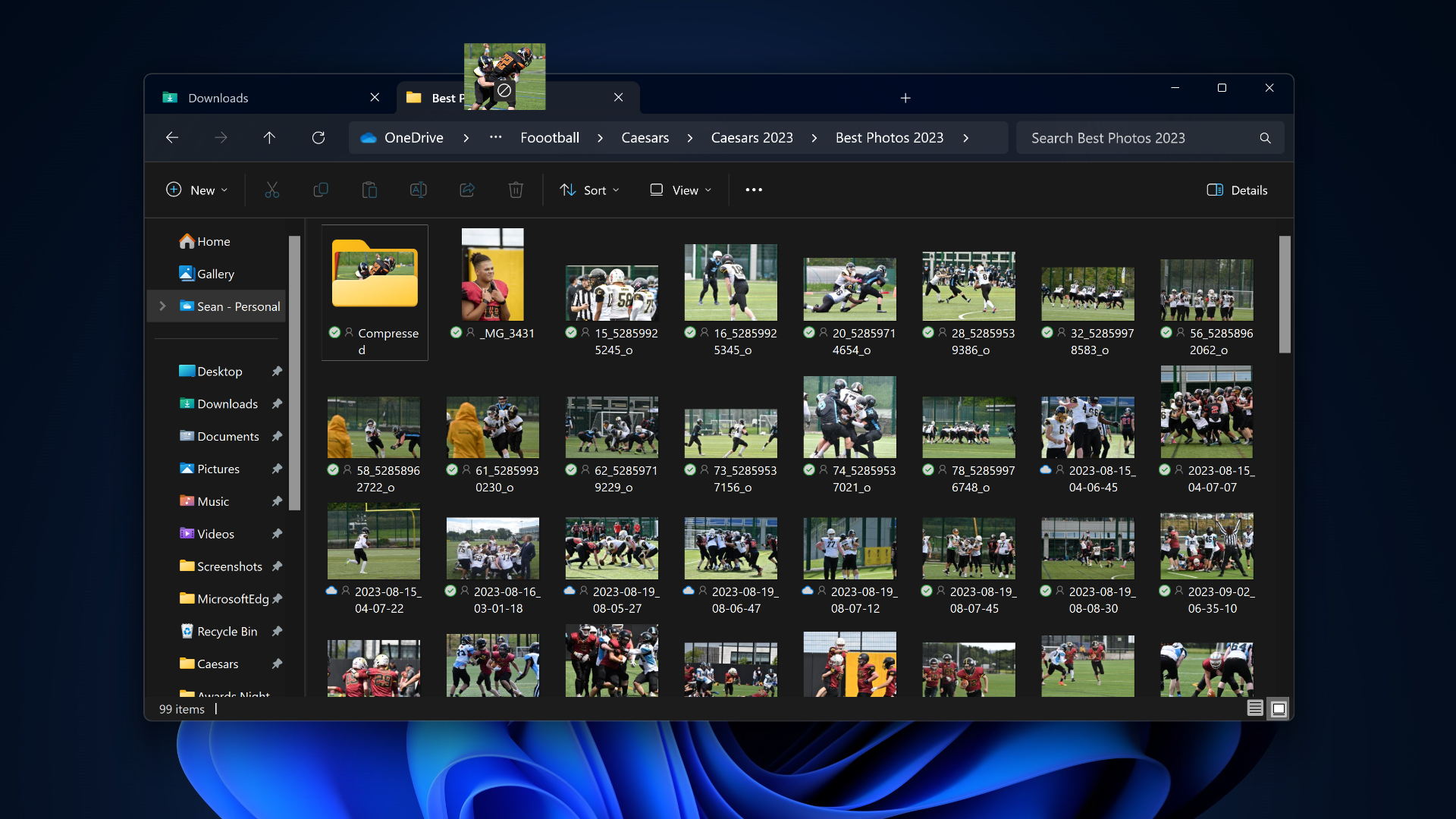
Task: Click the Caesars folder in sidebar
Action: tap(217, 663)
